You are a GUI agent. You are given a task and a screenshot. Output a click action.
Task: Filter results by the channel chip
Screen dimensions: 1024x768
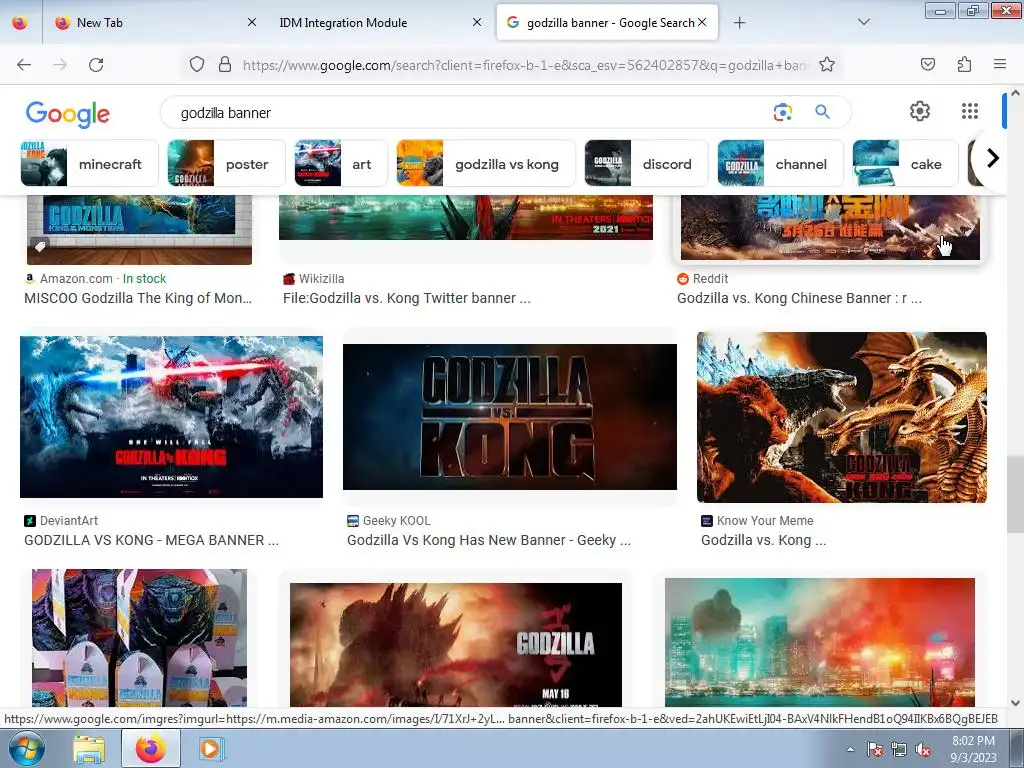780,163
